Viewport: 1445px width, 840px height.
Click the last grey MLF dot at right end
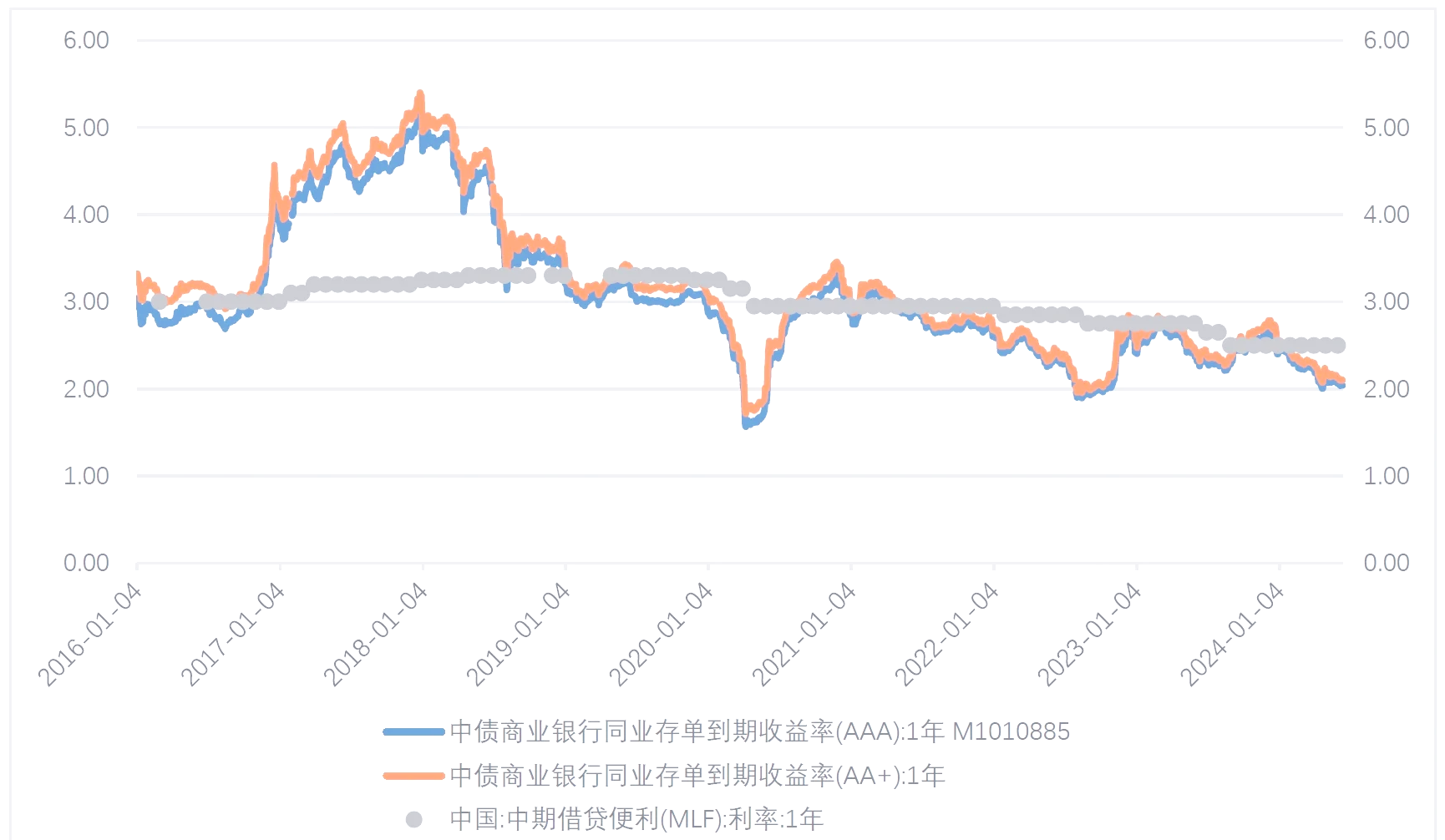point(1337,345)
